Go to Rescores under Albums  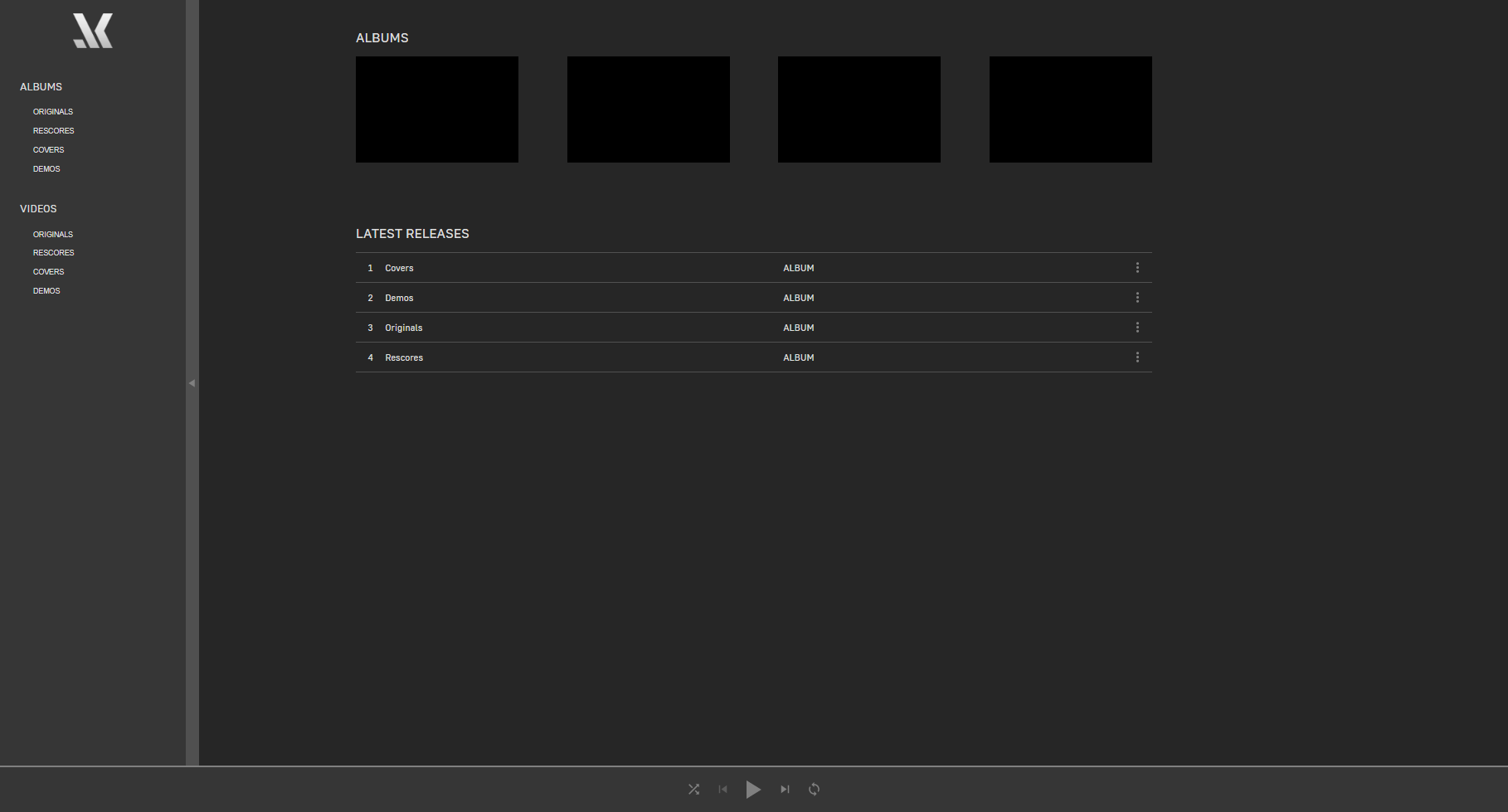(54, 131)
